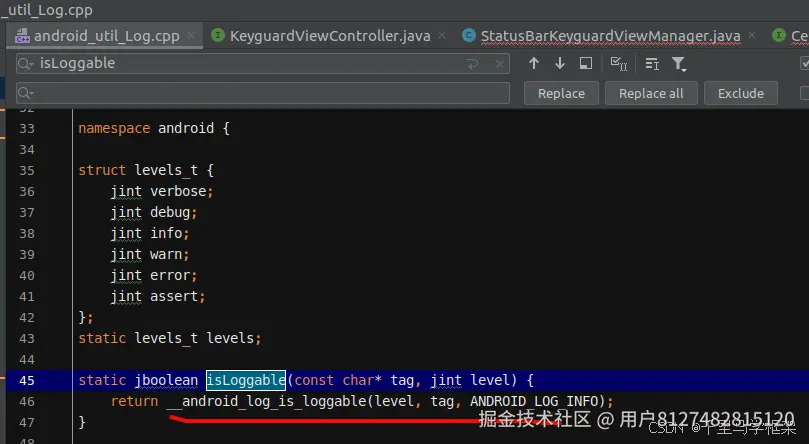The height and width of the screenshot is (444, 809).
Task: Click 'jint verbose;' code line
Action: tap(161, 191)
